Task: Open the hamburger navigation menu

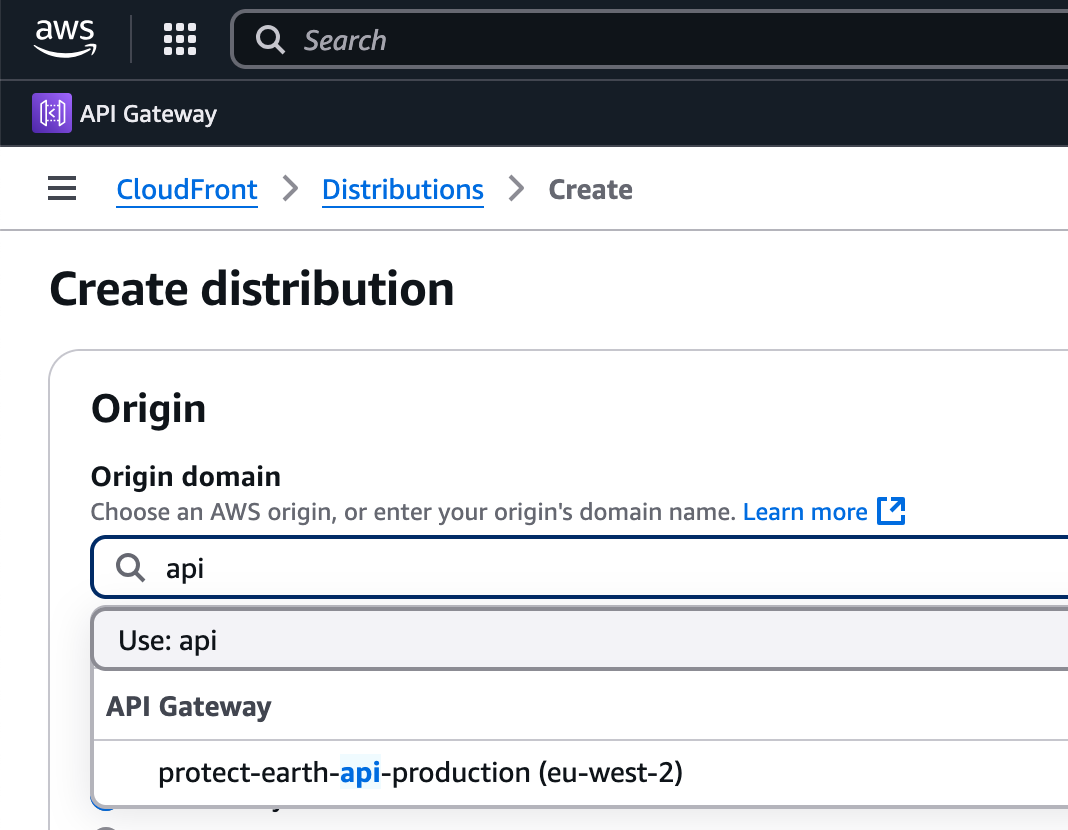Action: click(x=61, y=188)
